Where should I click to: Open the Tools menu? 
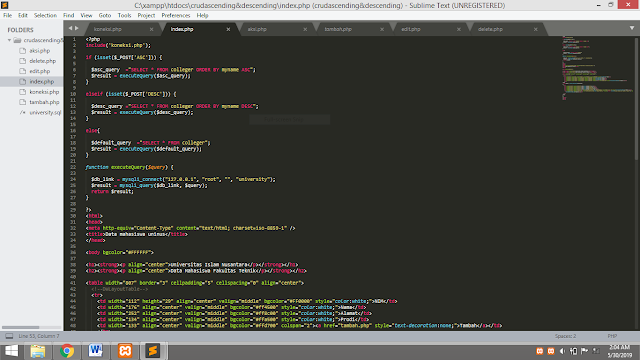point(124,16)
